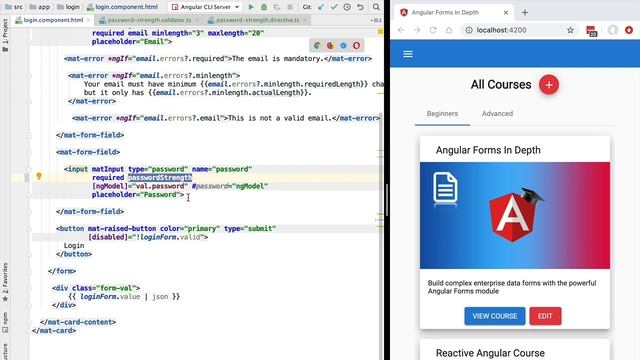Open the red extension with badge icon
This screenshot has width=640, height=360.
(x=591, y=31)
